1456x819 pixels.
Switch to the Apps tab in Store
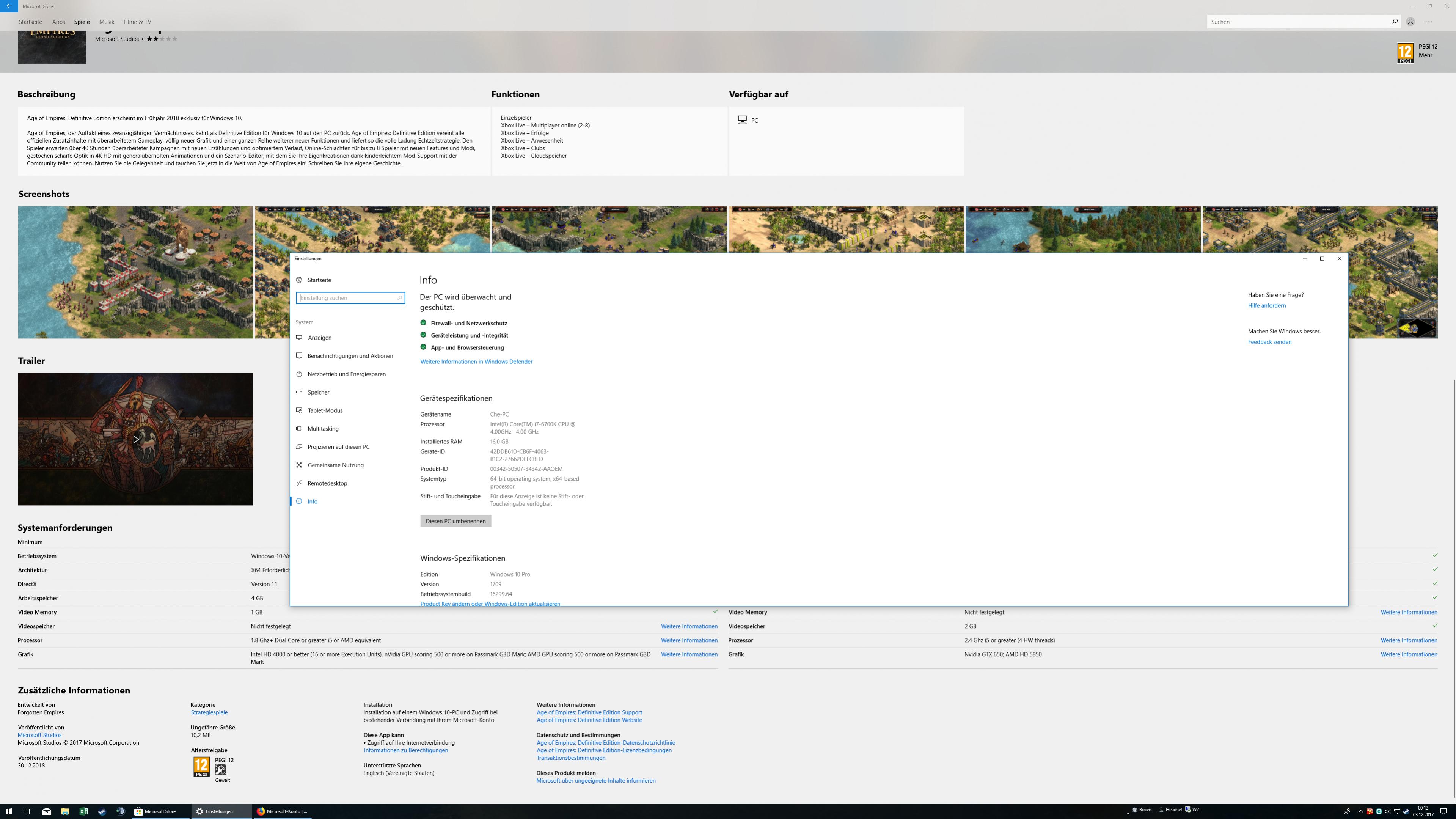[58, 22]
